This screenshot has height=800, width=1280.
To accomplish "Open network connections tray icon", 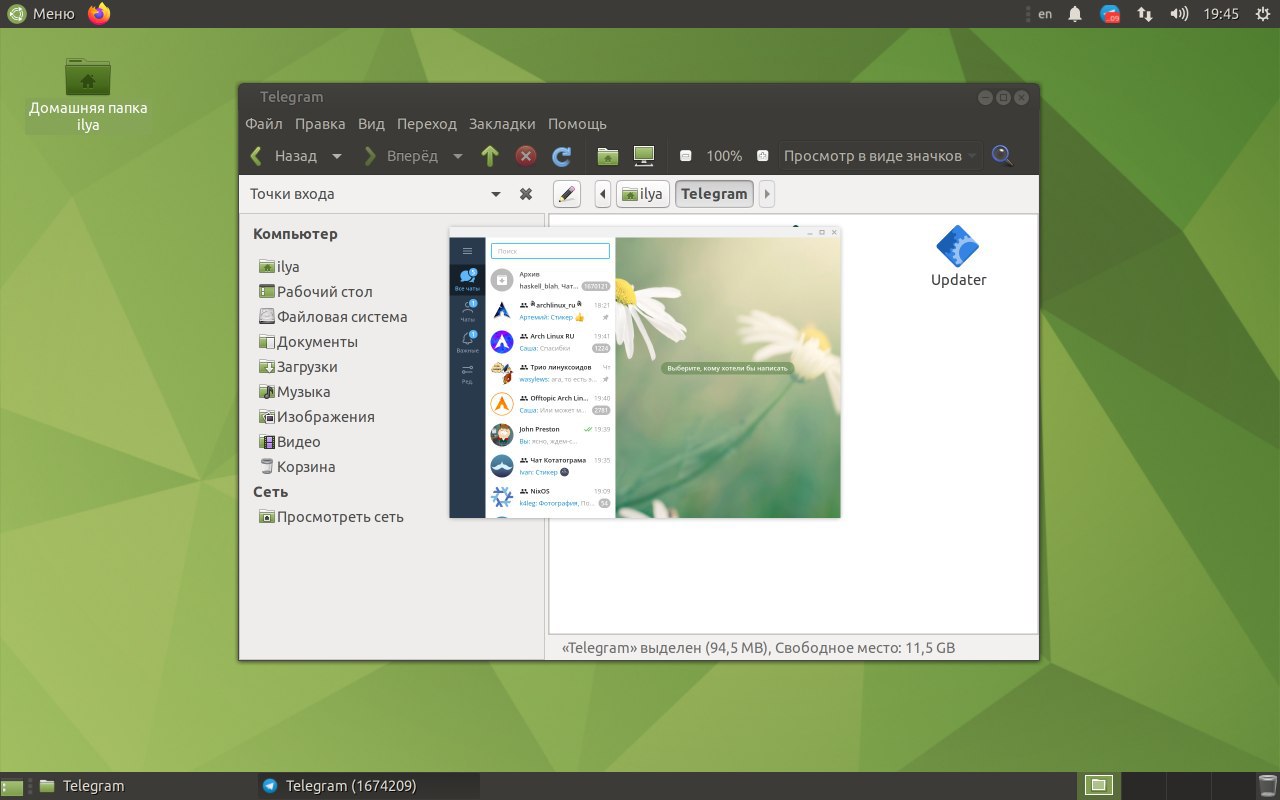I will click(x=1144, y=14).
